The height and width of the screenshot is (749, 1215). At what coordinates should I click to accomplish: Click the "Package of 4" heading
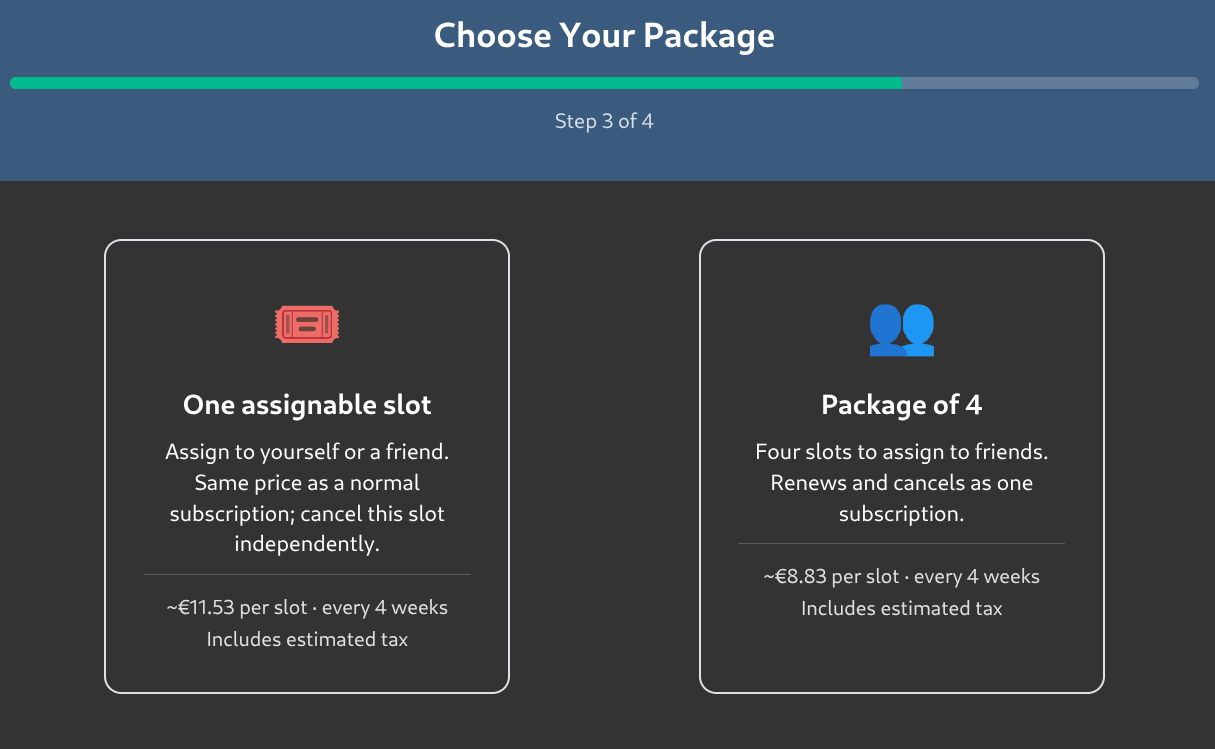tap(901, 405)
